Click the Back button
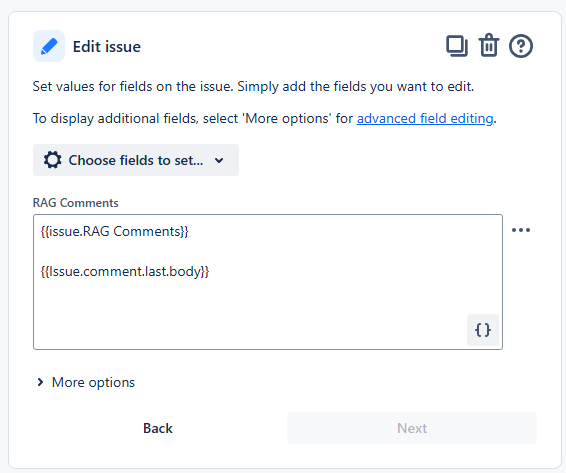The image size is (566, 473). [x=158, y=428]
